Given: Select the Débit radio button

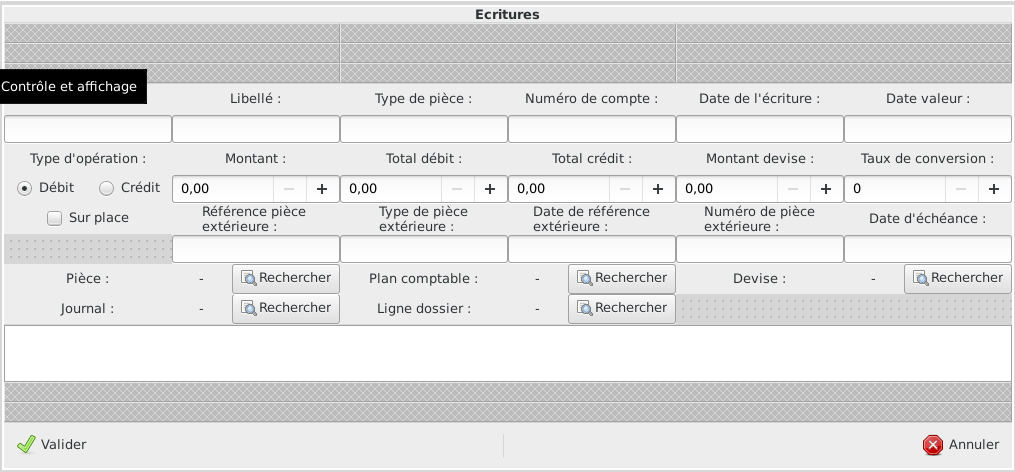Looking at the screenshot, I should click(x=25, y=189).
